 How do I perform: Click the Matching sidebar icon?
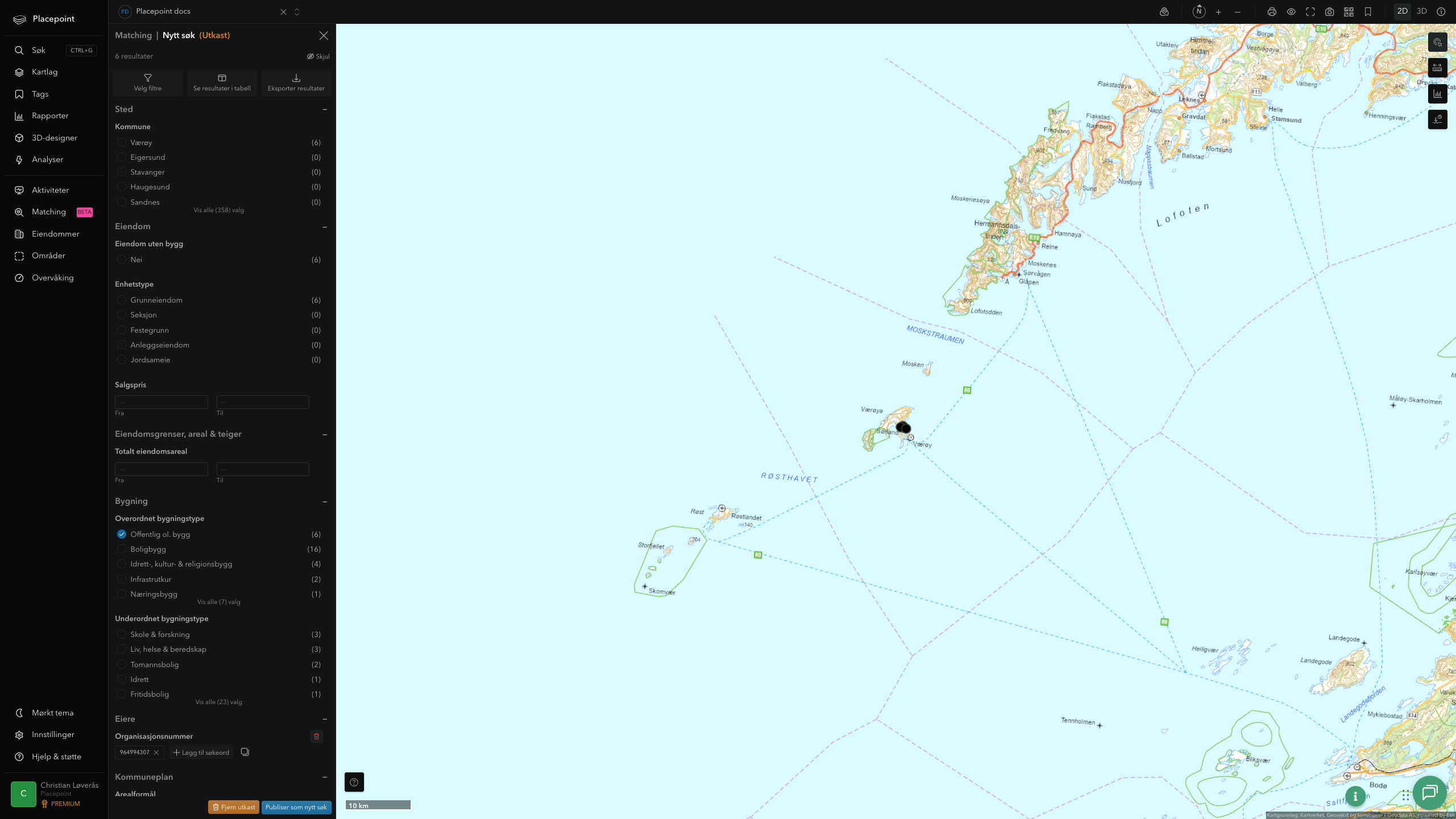19,212
